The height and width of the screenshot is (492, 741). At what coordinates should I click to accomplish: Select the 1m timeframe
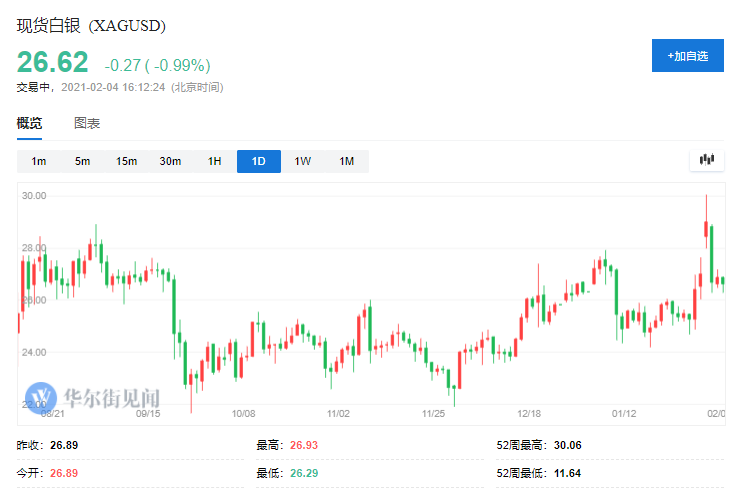click(x=39, y=161)
